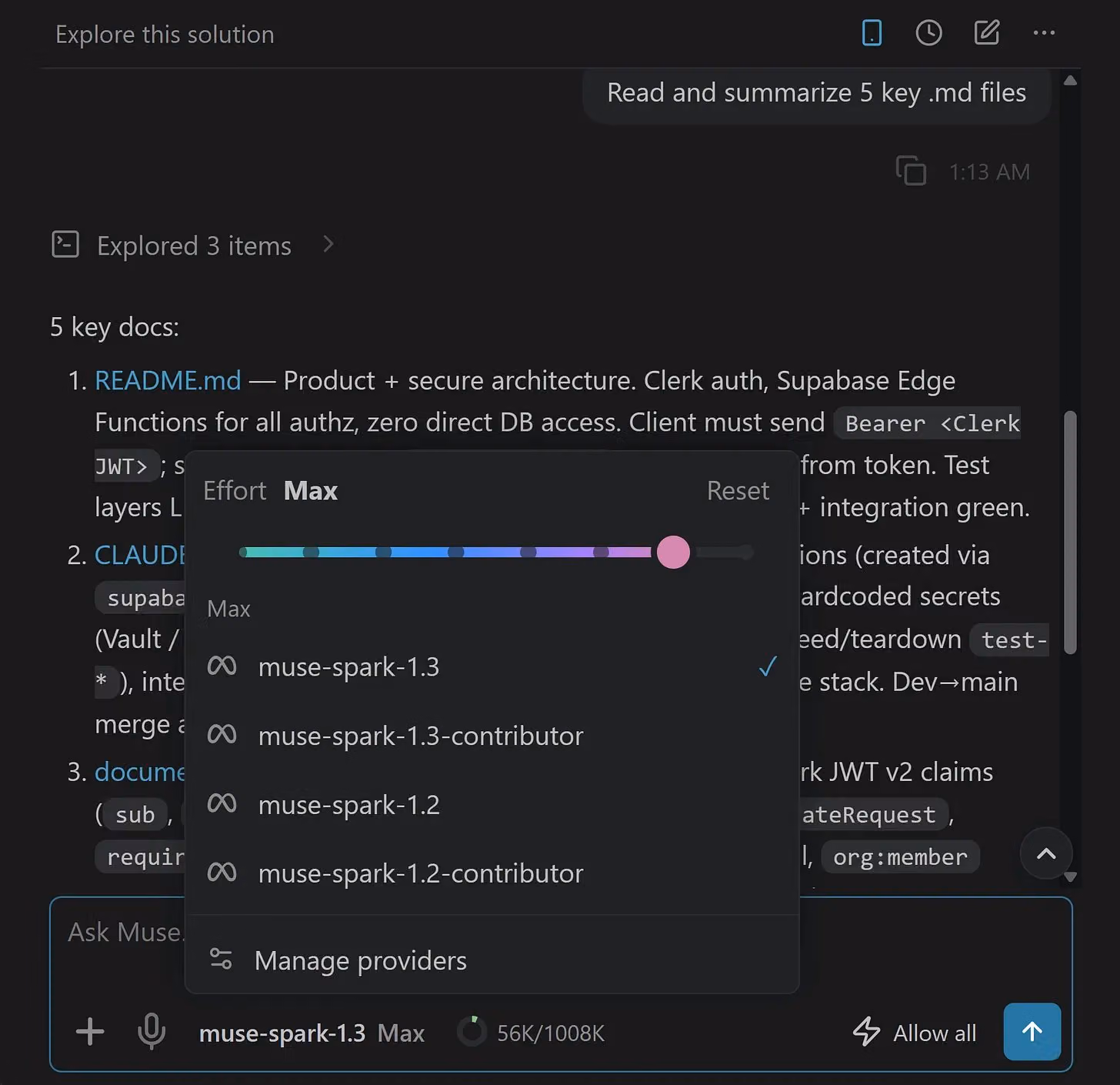This screenshot has height=1085, width=1120.
Task: Click the README.md link
Action: tap(168, 380)
